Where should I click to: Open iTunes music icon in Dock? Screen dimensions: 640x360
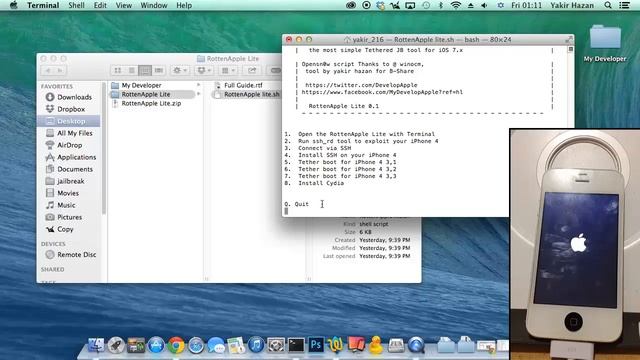[x=256, y=345]
